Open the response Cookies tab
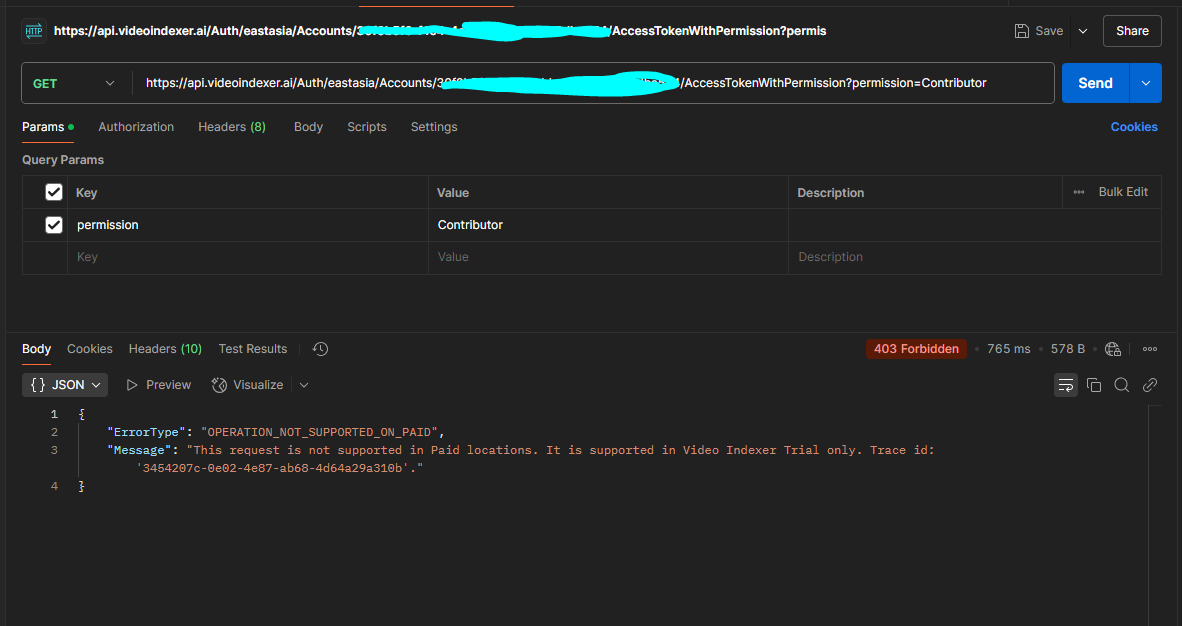 [90, 348]
